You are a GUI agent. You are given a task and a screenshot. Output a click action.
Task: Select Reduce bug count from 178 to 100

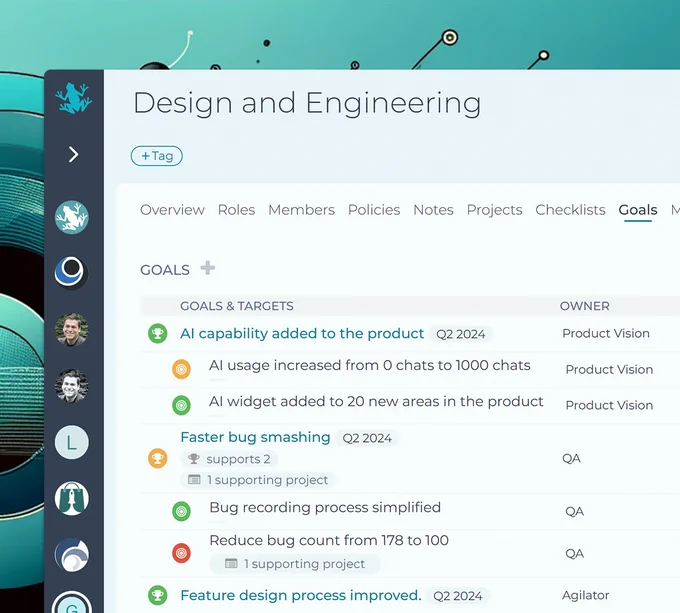click(329, 540)
